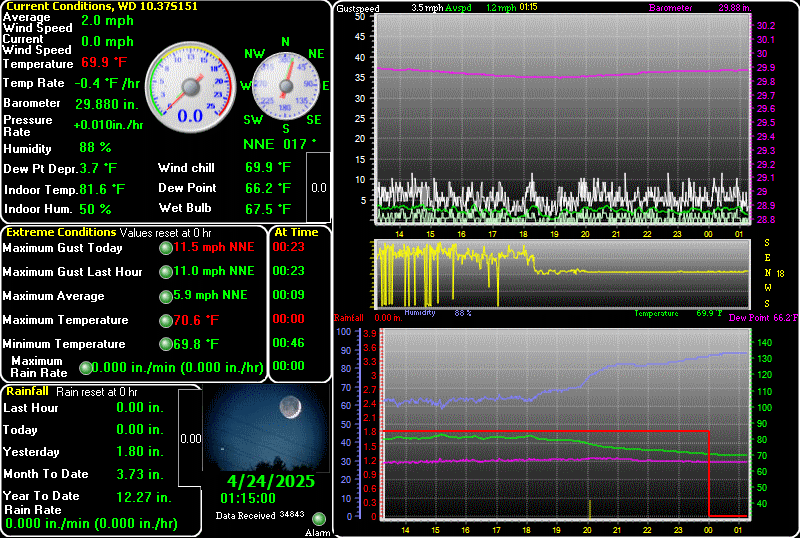Click the Wet Bulb value 67.5 °F

[x=268, y=209]
